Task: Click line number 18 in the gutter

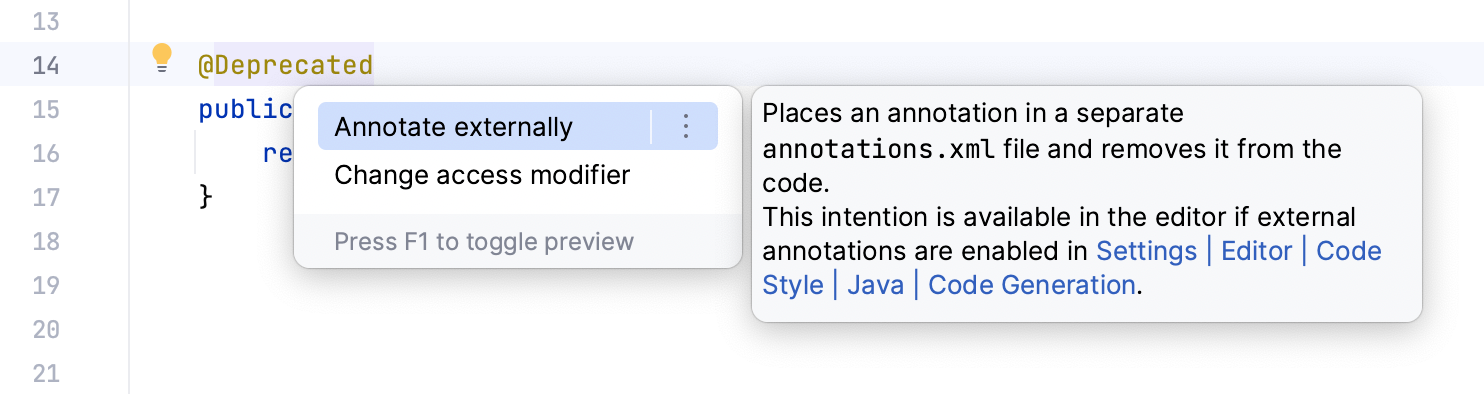Action: pos(45,241)
